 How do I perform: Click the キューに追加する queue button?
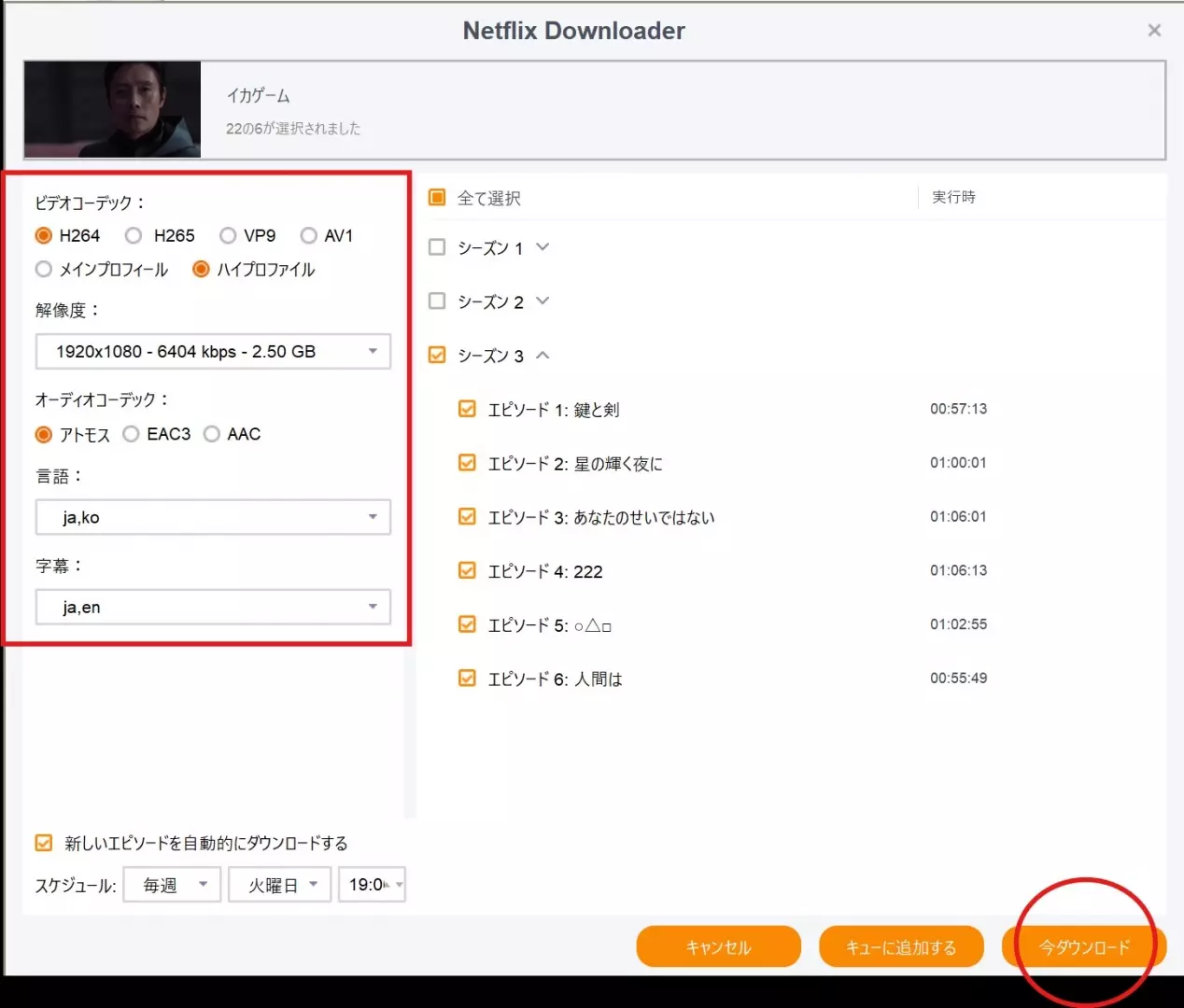[901, 945]
